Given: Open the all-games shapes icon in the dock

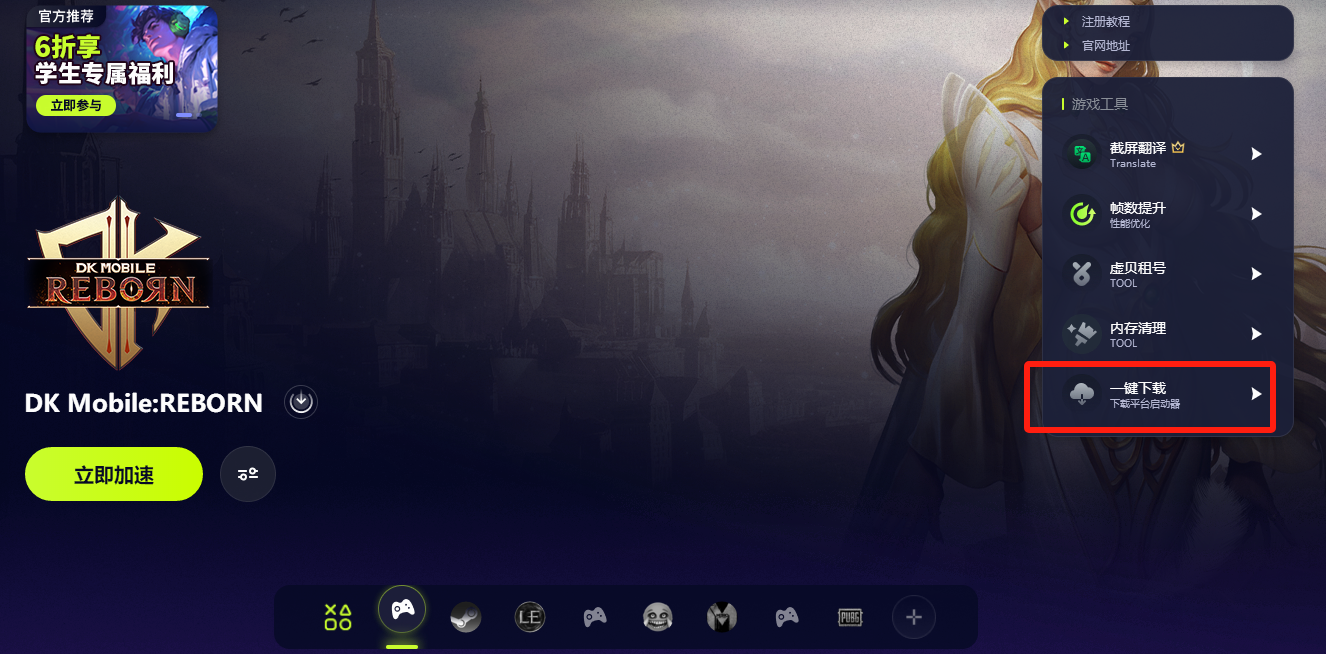Looking at the screenshot, I should pyautogui.click(x=338, y=617).
